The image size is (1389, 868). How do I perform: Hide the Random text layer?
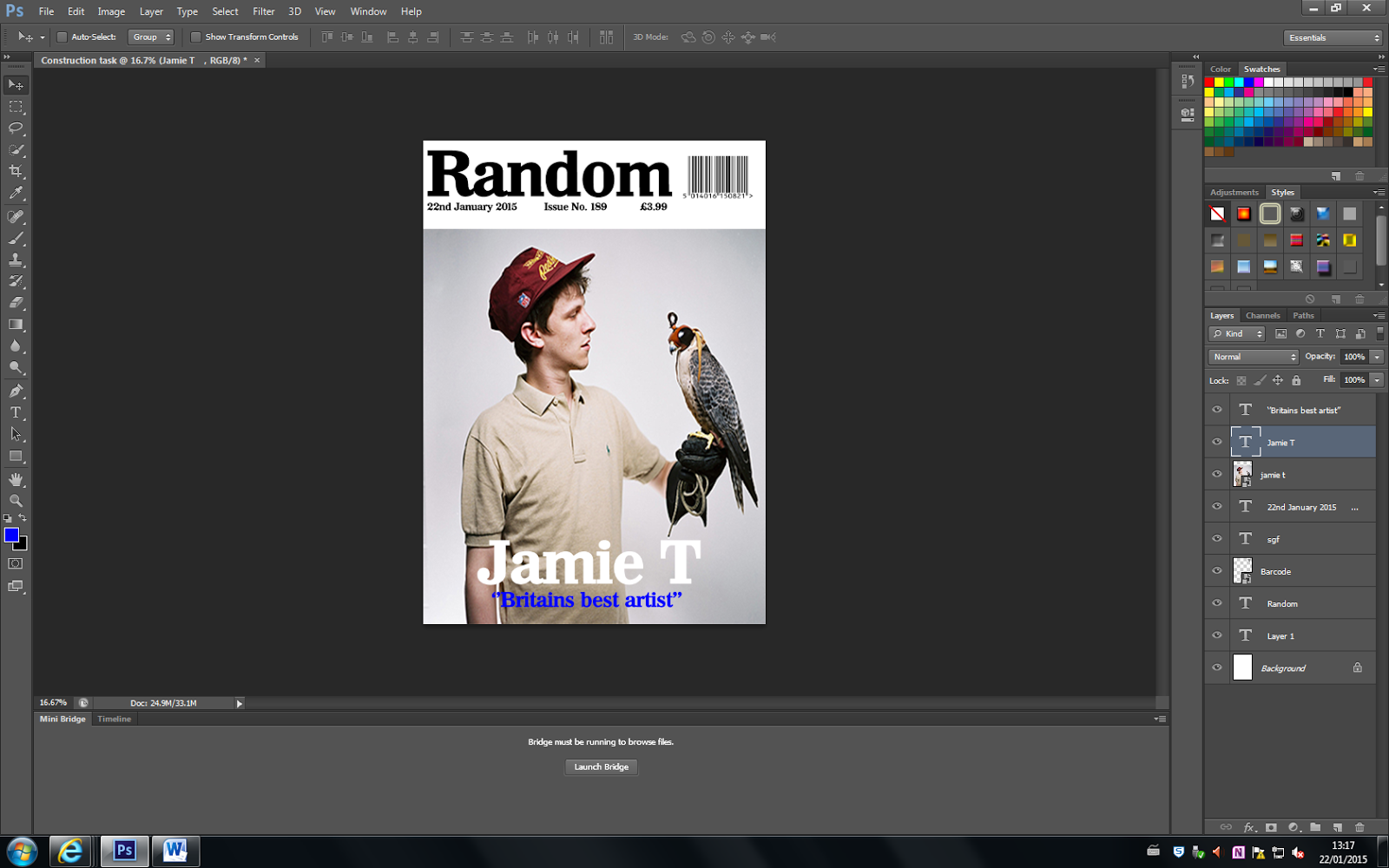[1217, 603]
